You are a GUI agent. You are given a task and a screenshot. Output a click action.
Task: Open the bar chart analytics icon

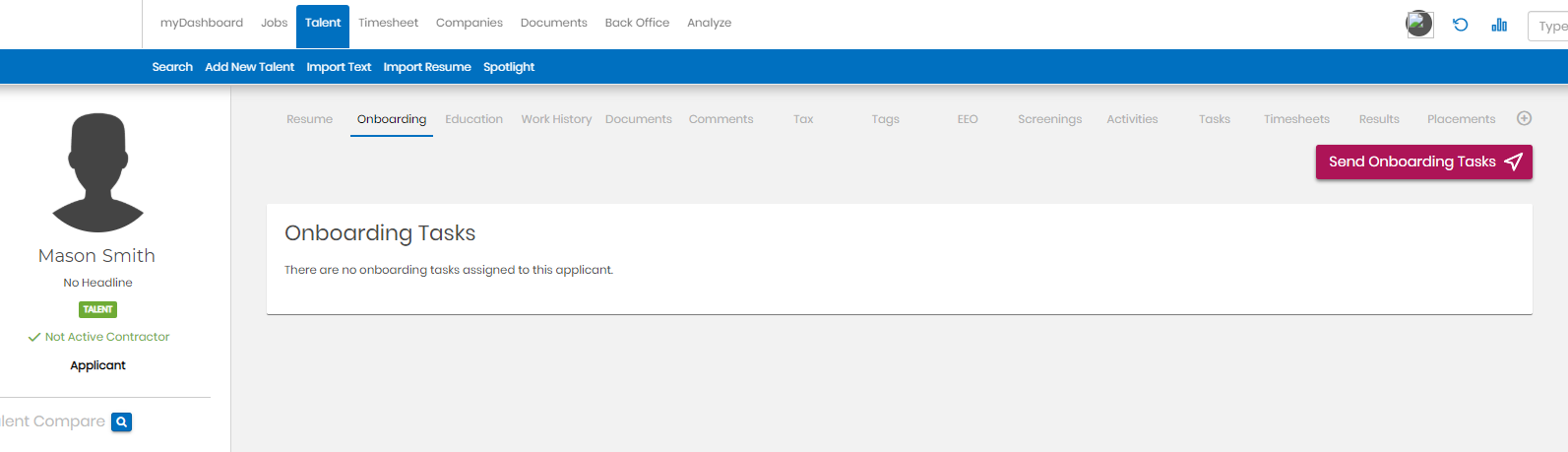tap(1499, 25)
